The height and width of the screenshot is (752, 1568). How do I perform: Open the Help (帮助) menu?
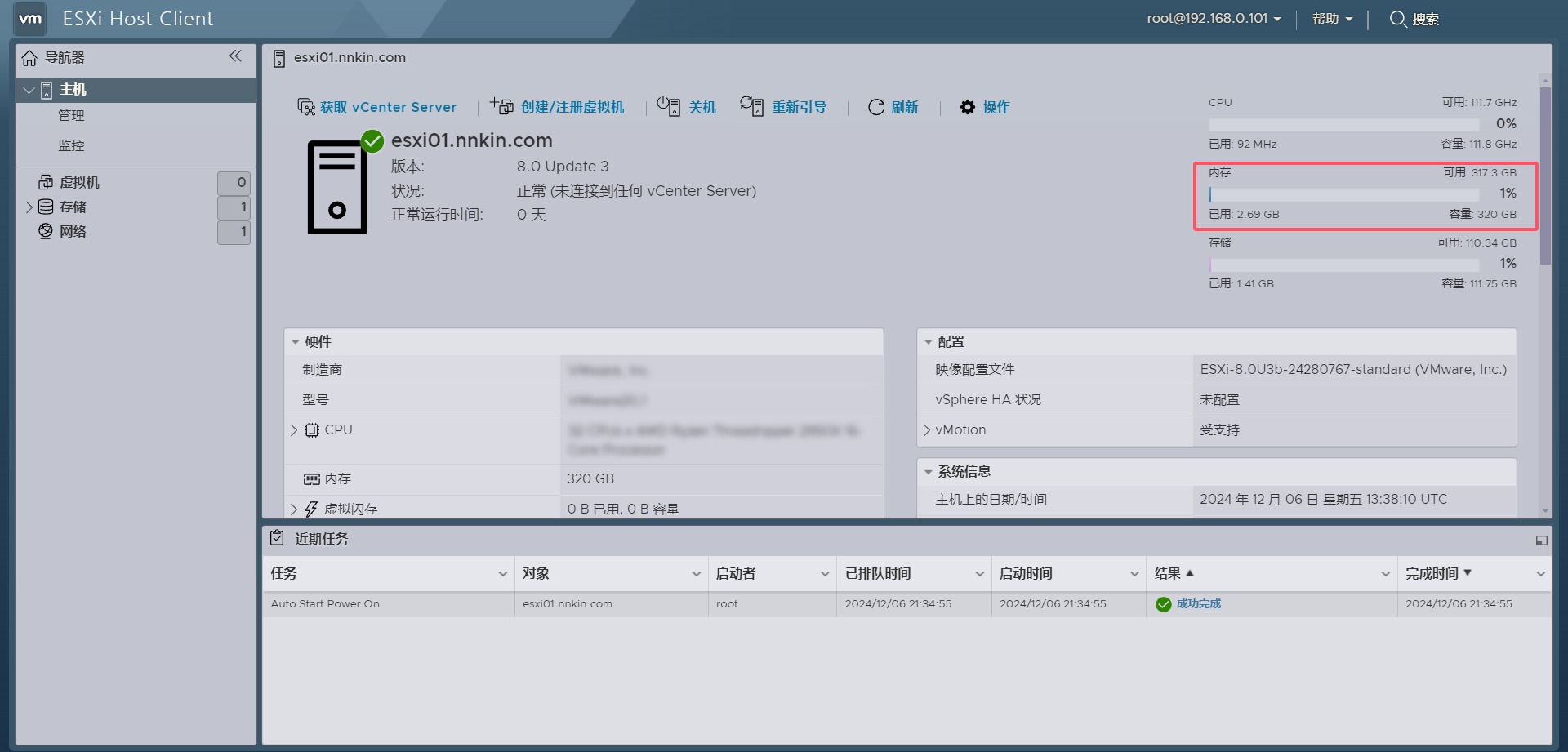point(1332,19)
